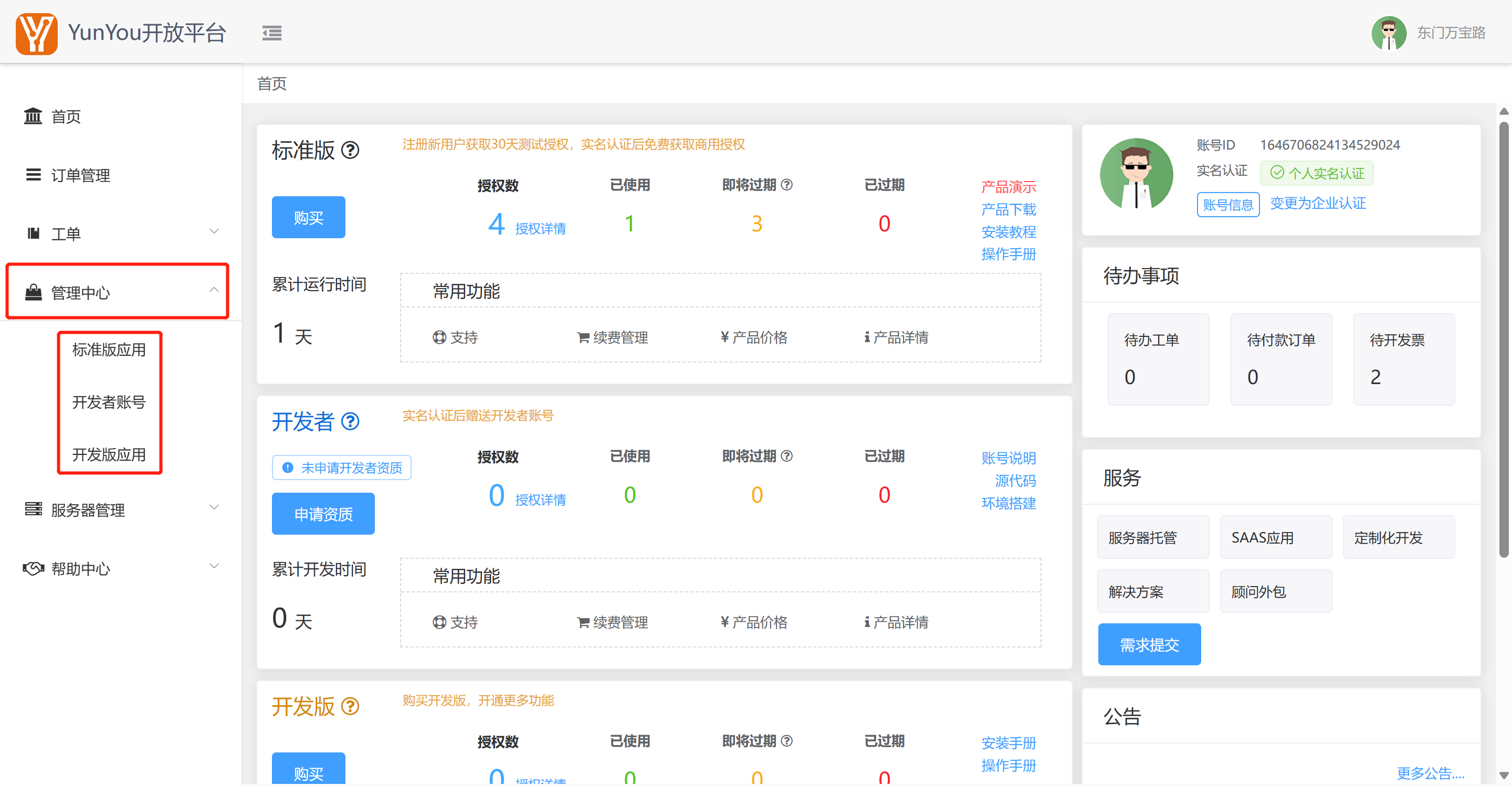Image resolution: width=1512 pixels, height=786 pixels.
Task: Expand the 工单 menu chevron
Action: tap(214, 231)
